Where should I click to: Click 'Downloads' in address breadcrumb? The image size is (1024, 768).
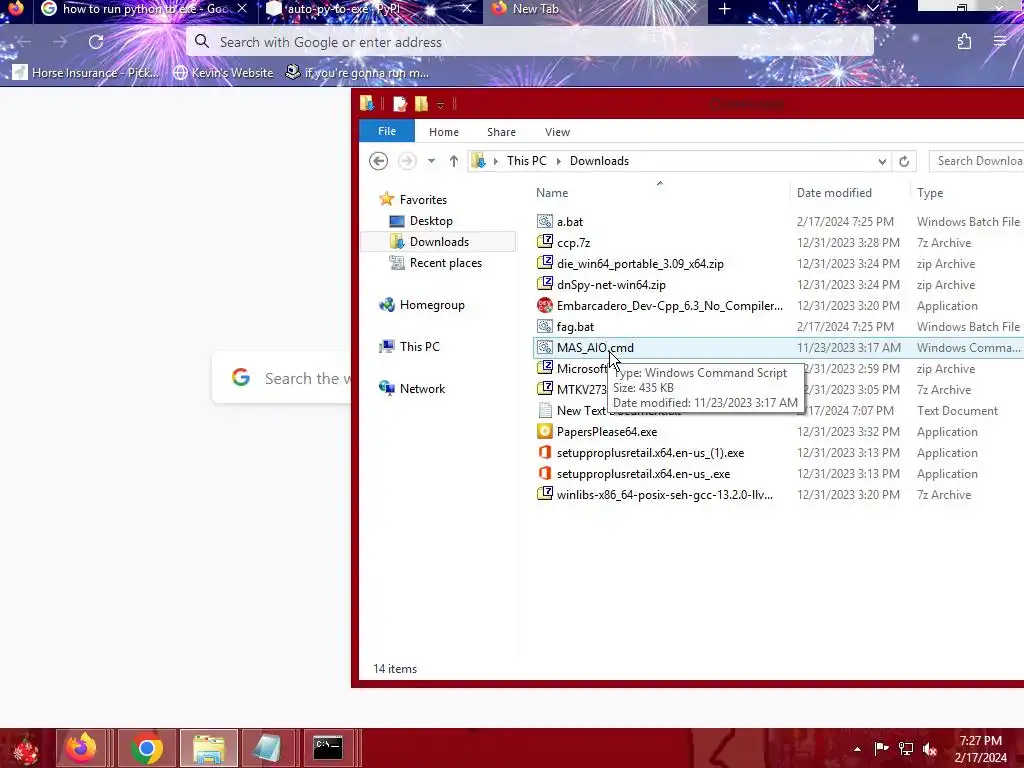(x=599, y=161)
